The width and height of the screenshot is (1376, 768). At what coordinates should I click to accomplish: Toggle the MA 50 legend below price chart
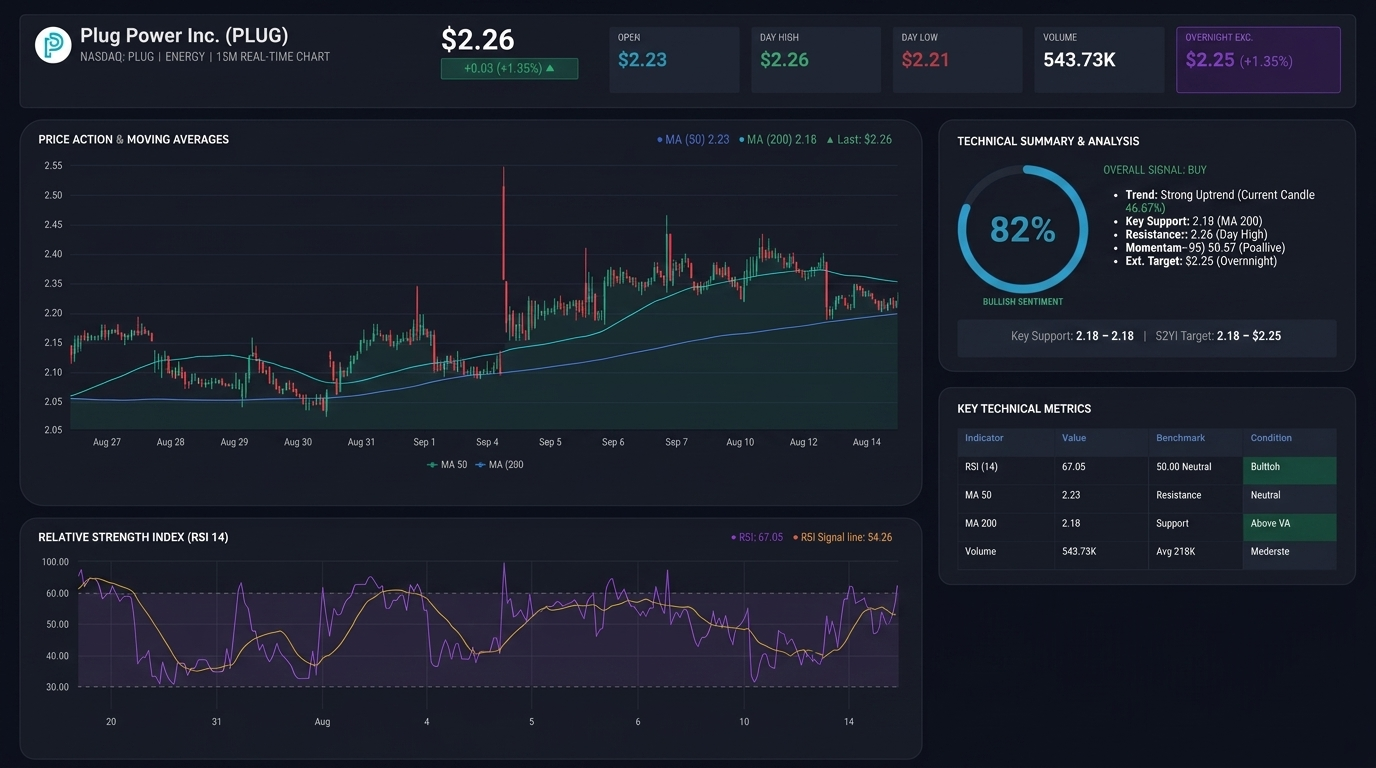pos(446,465)
